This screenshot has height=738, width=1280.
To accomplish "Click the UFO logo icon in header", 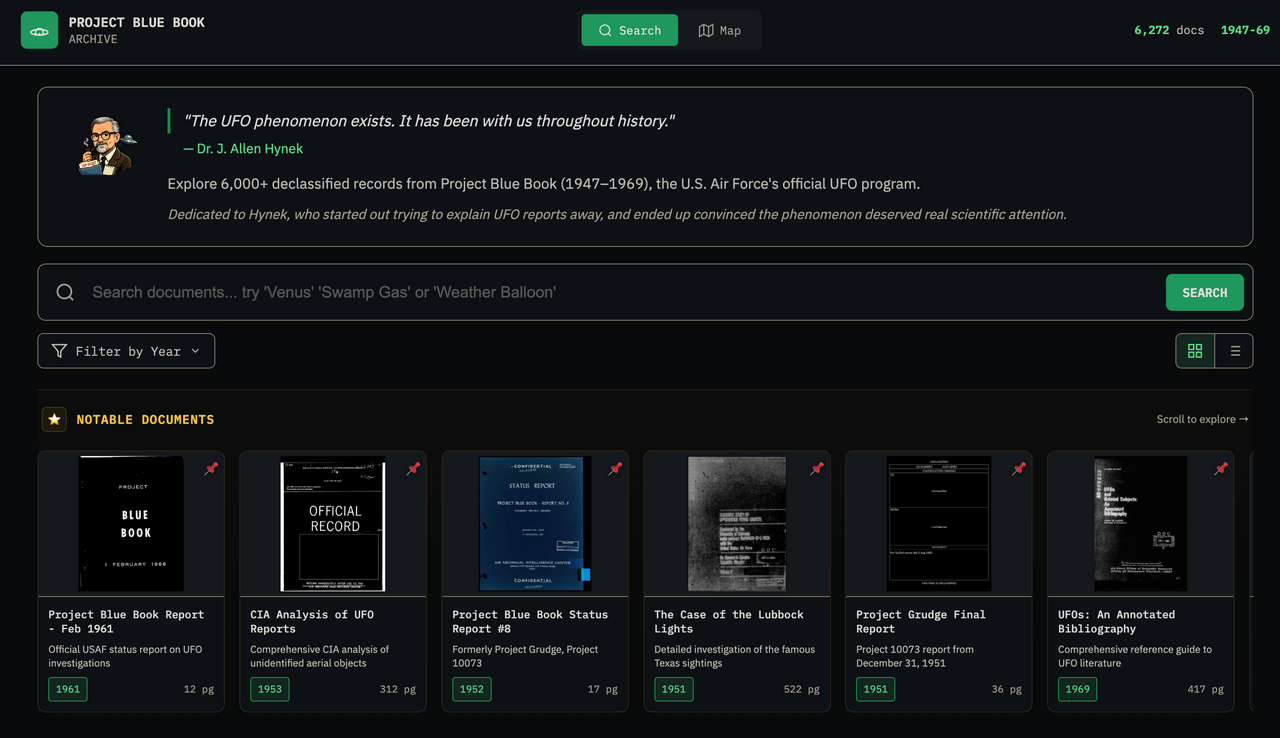I will tap(40, 31).
